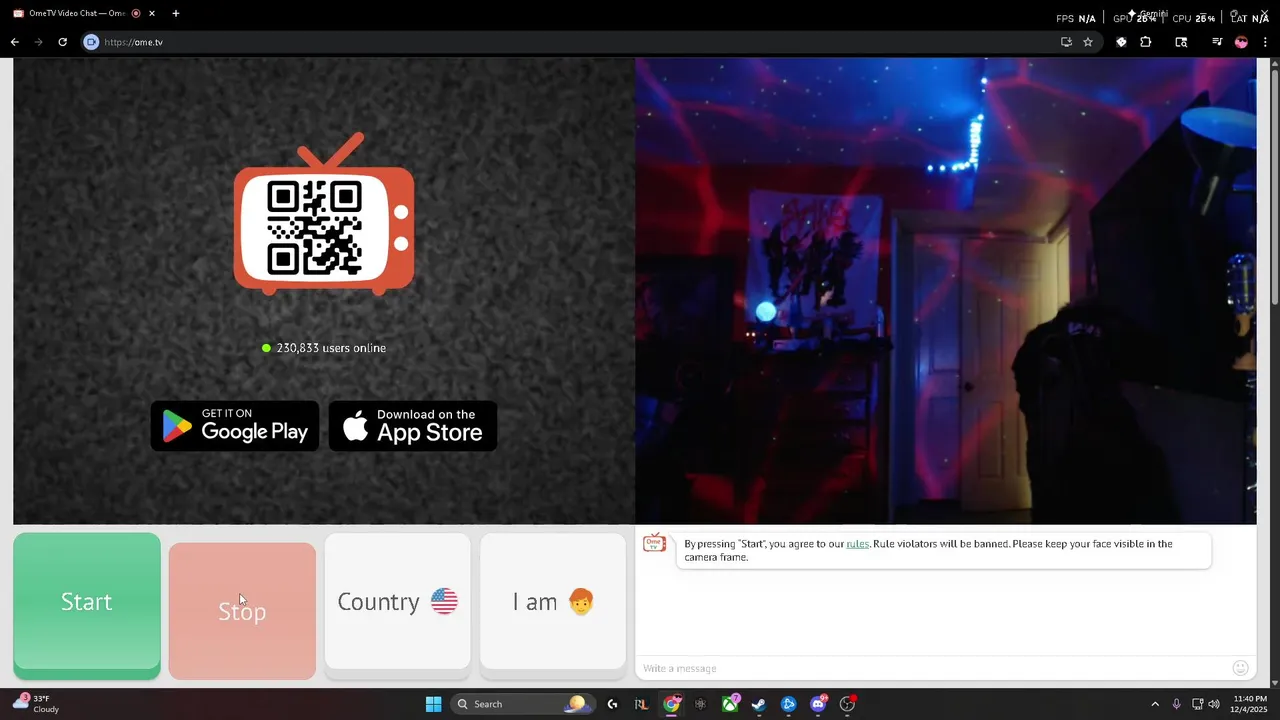Open the browser three-dot menu
Viewport: 1280px width, 720px height.
pyautogui.click(x=1266, y=42)
